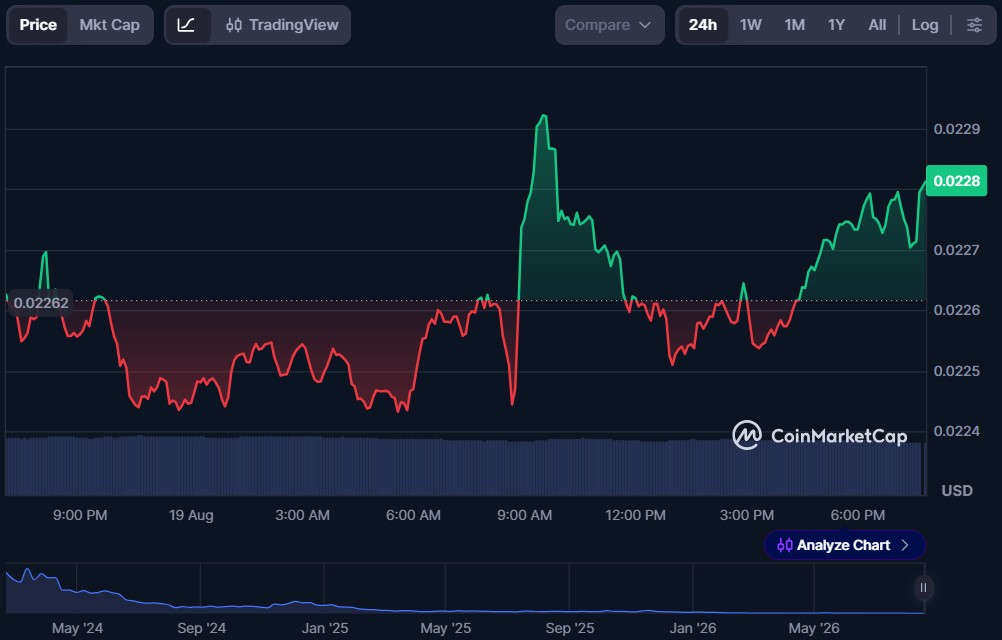Image resolution: width=1002 pixels, height=640 pixels.
Task: Click the 0.0225 axis value
Action: [956, 371]
